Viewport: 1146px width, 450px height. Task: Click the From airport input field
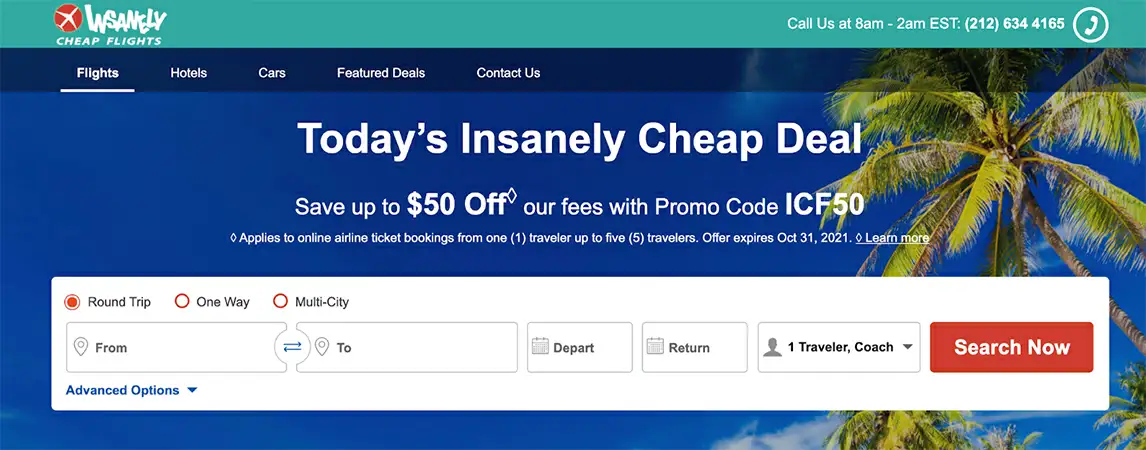tap(180, 347)
